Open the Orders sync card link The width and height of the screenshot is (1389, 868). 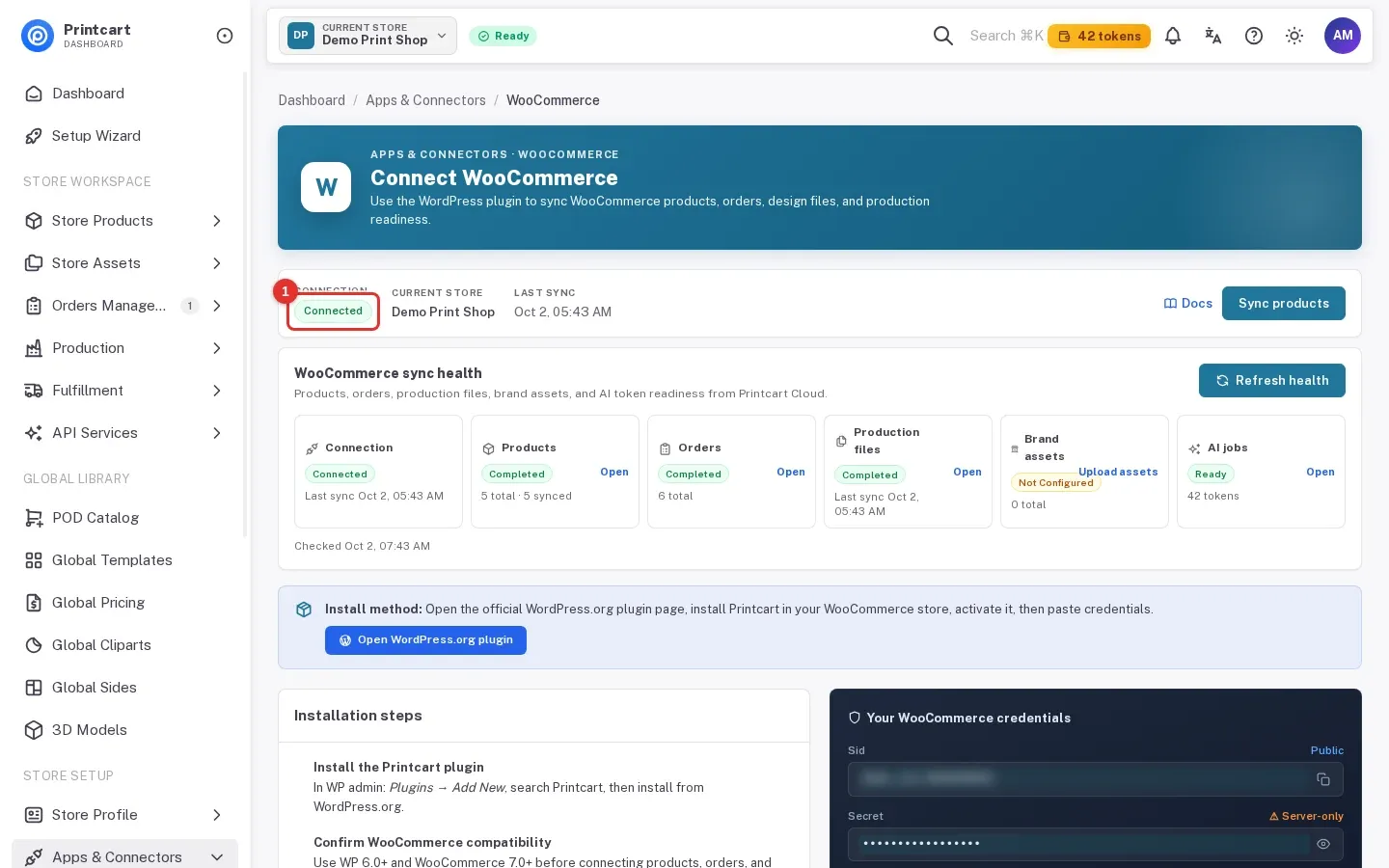791,472
